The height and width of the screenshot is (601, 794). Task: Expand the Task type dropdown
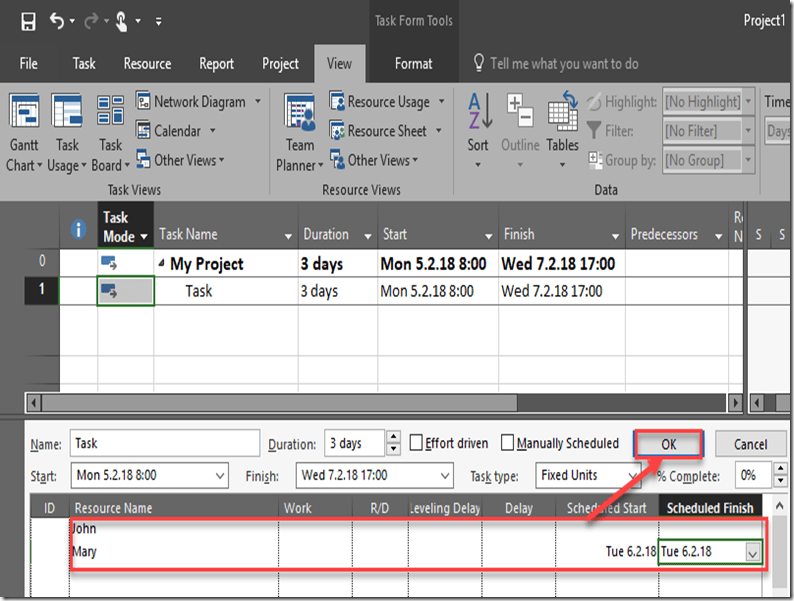click(631, 475)
